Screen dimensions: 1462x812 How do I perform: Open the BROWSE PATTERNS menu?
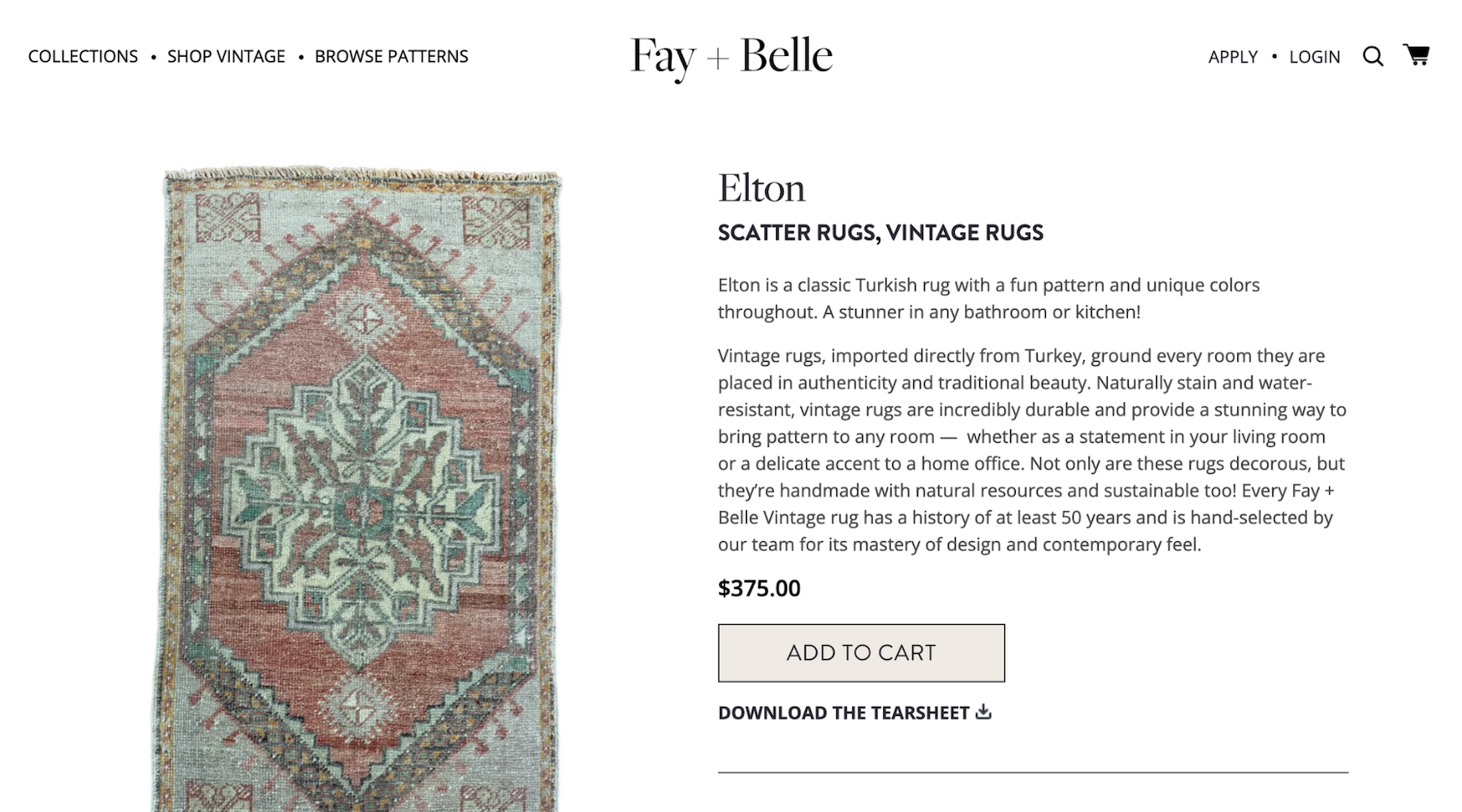[391, 56]
